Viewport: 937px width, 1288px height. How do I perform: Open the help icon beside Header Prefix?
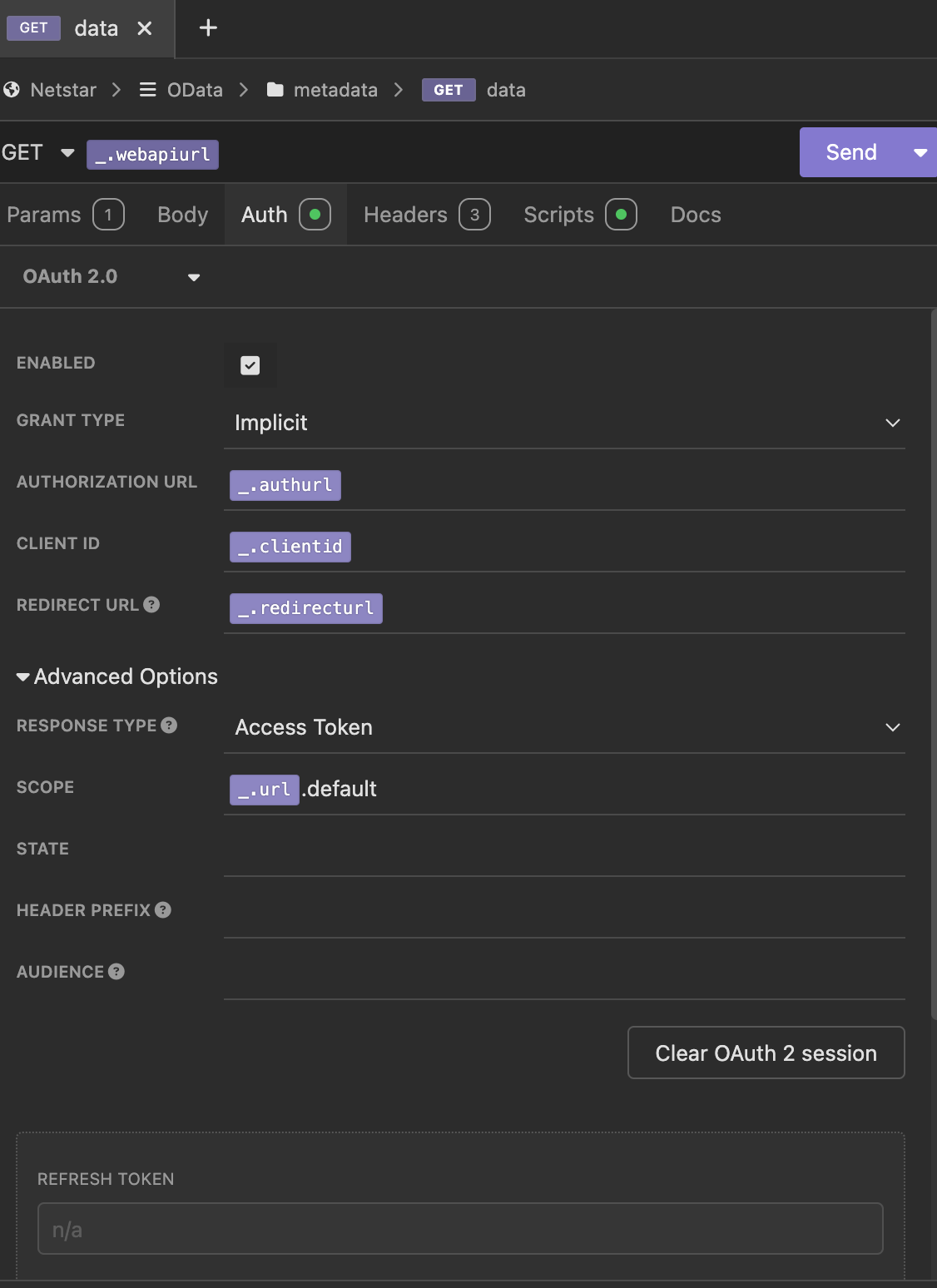(x=163, y=910)
